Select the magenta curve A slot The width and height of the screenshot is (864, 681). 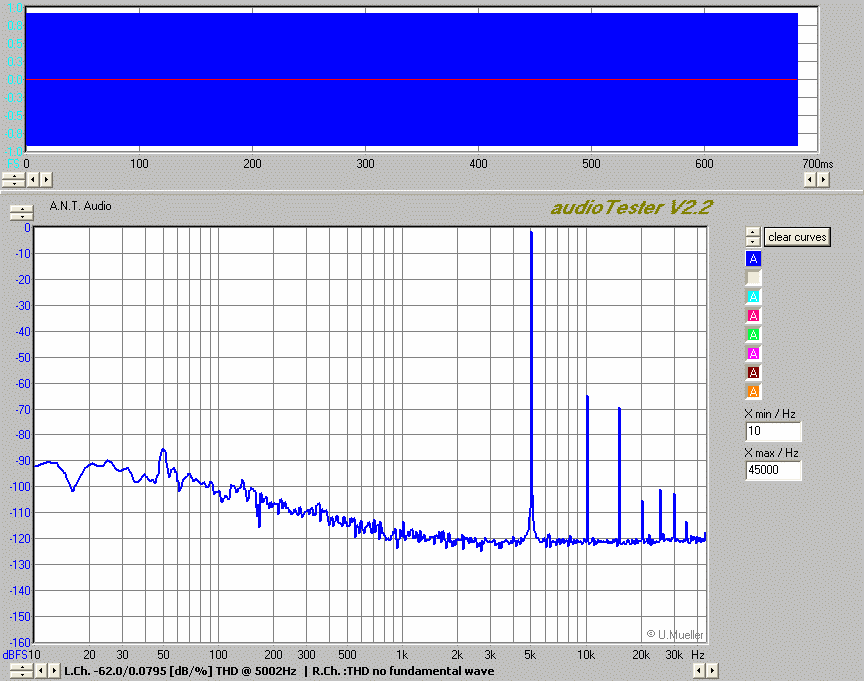point(754,354)
